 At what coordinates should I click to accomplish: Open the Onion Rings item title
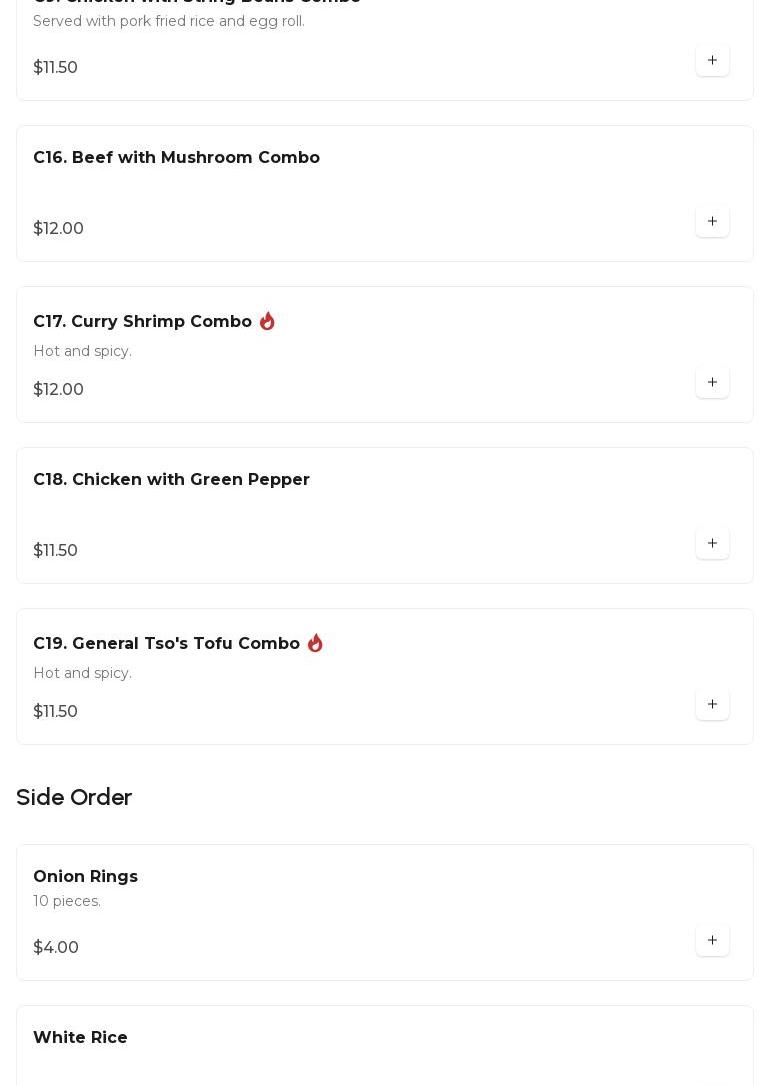click(x=85, y=877)
